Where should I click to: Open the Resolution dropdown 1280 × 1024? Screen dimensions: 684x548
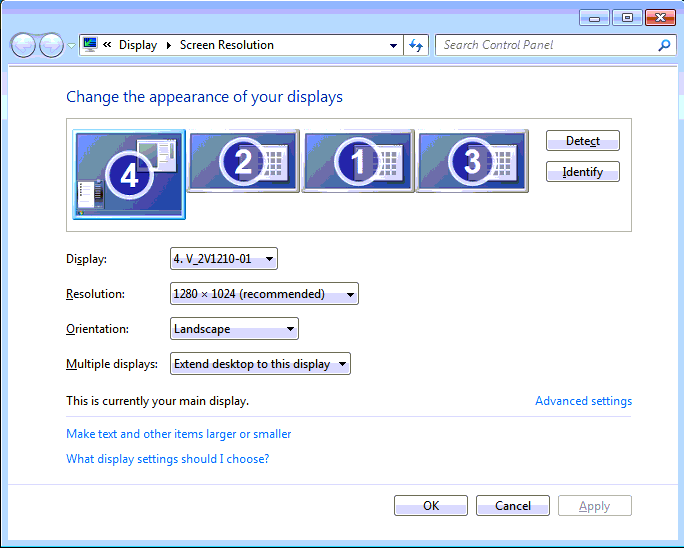coord(264,294)
